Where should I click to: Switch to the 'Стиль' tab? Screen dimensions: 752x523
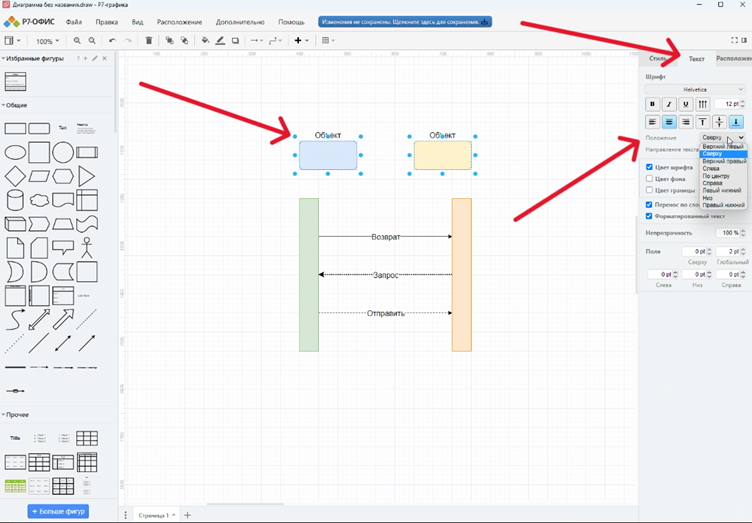click(x=658, y=59)
